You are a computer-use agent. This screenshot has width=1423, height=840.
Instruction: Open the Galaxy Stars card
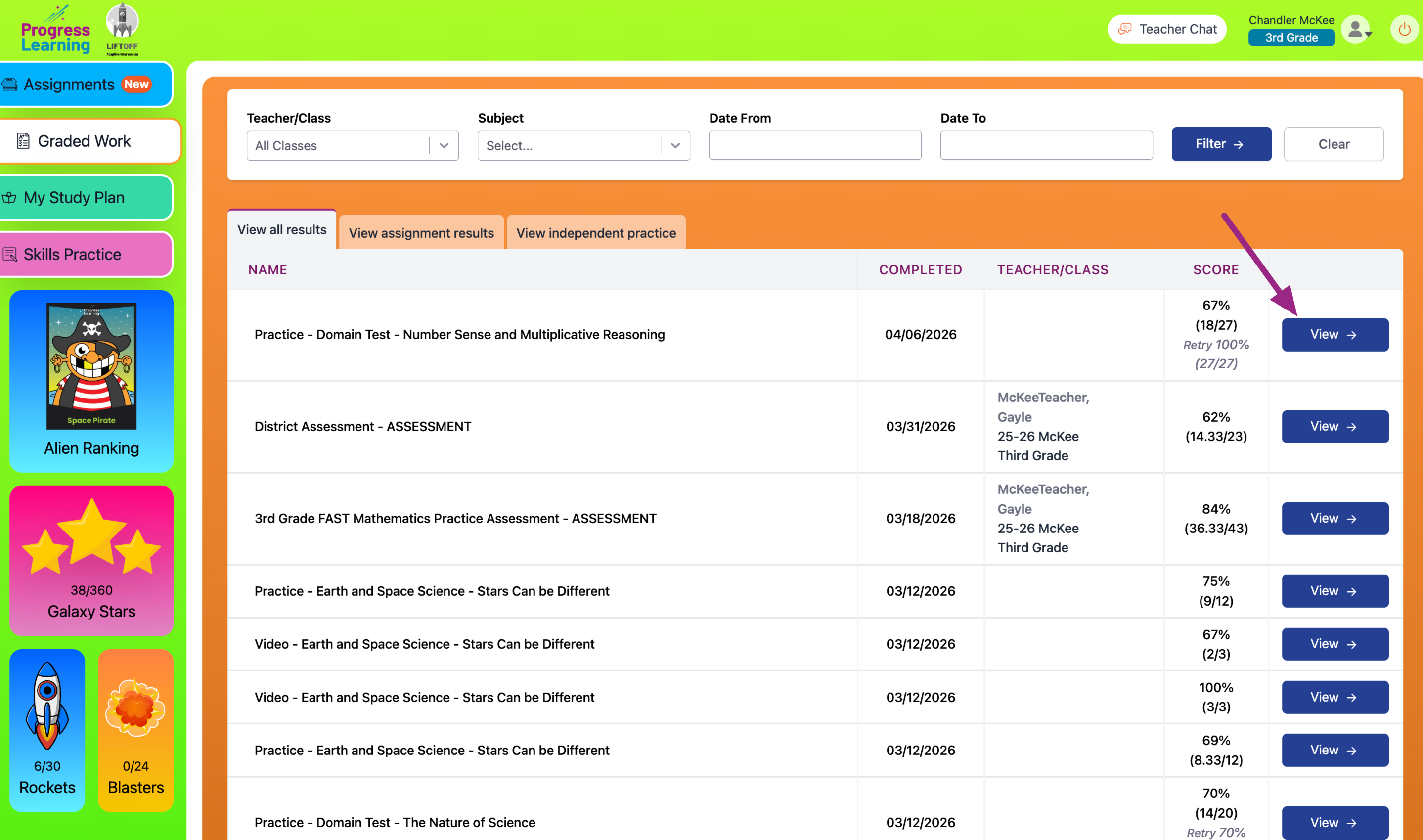(91, 559)
